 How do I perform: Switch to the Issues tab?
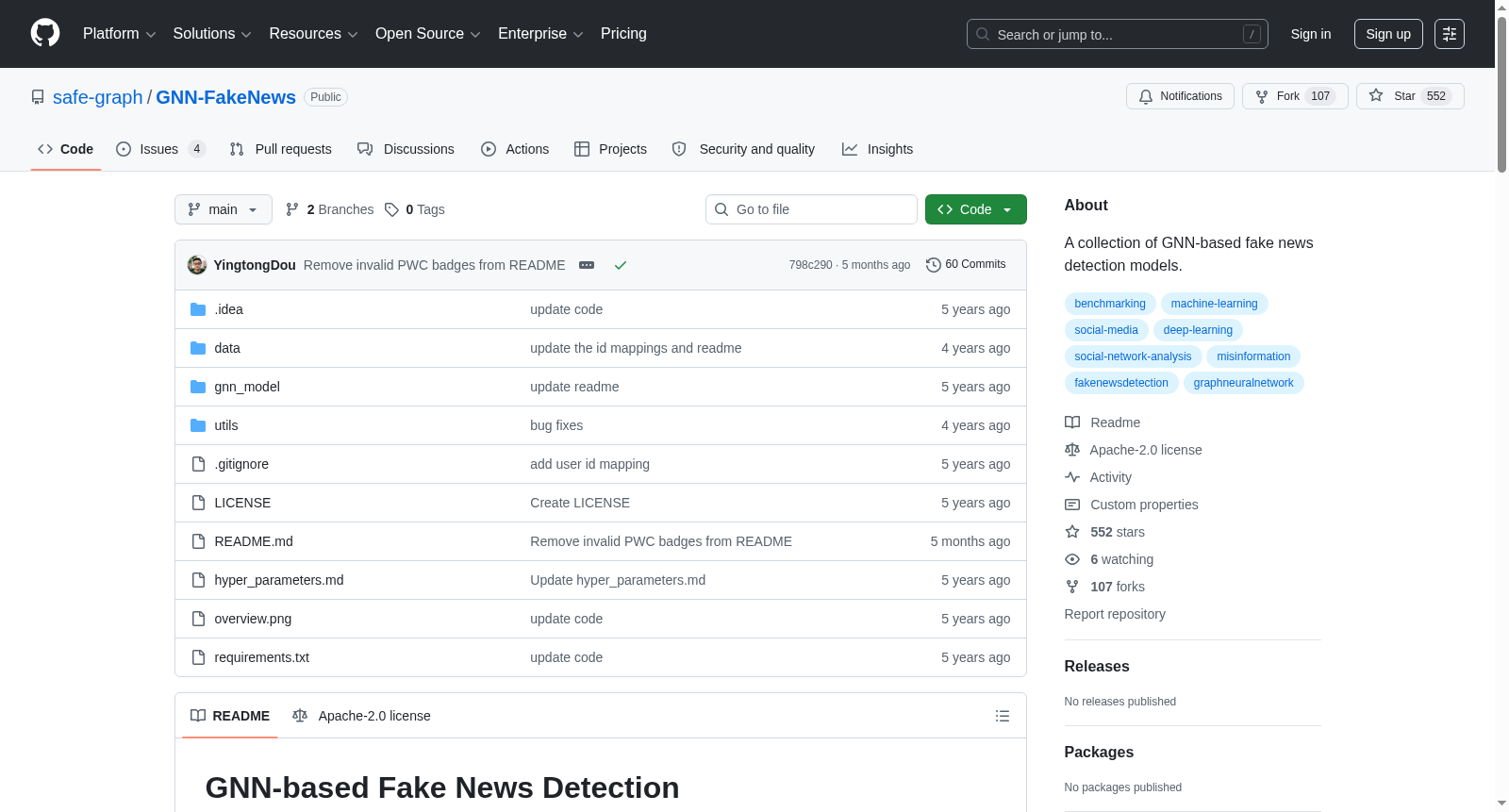coord(160,149)
